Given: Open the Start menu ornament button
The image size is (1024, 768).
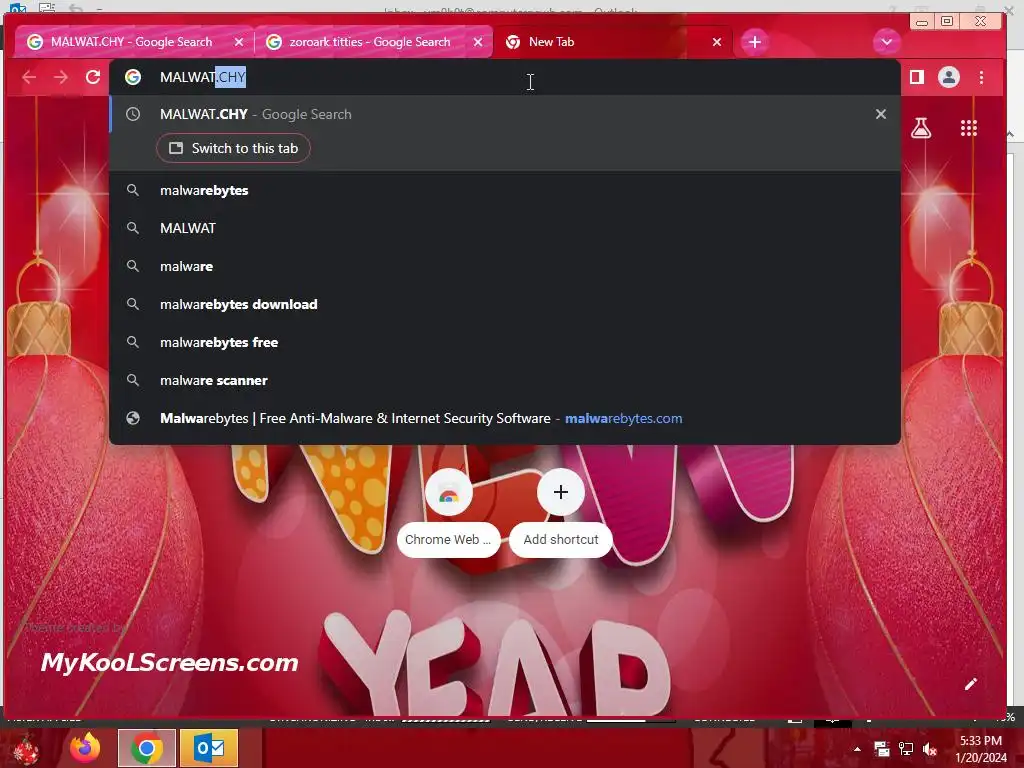Looking at the screenshot, I should point(25,750).
